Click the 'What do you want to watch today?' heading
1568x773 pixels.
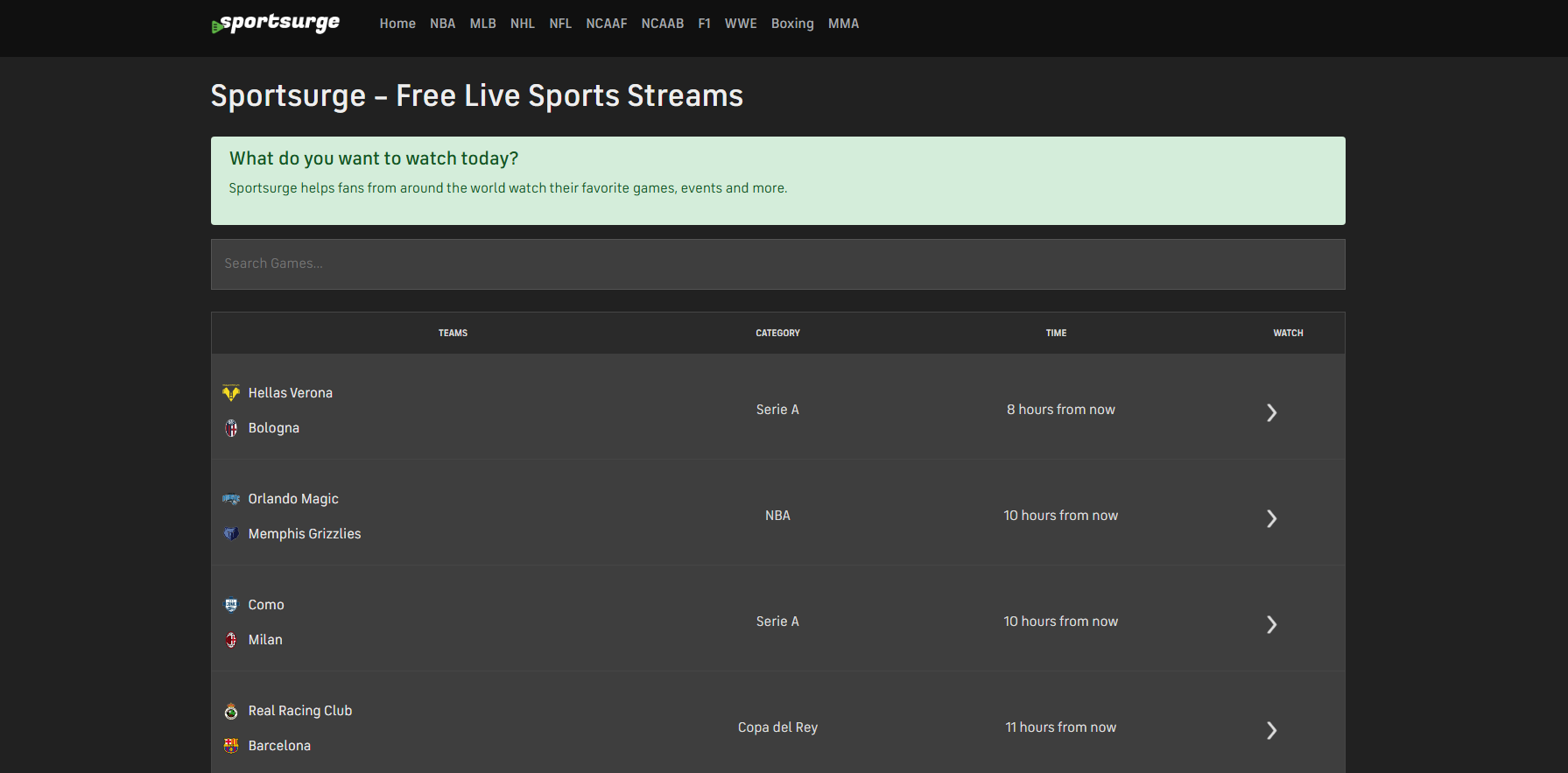pyautogui.click(x=374, y=158)
